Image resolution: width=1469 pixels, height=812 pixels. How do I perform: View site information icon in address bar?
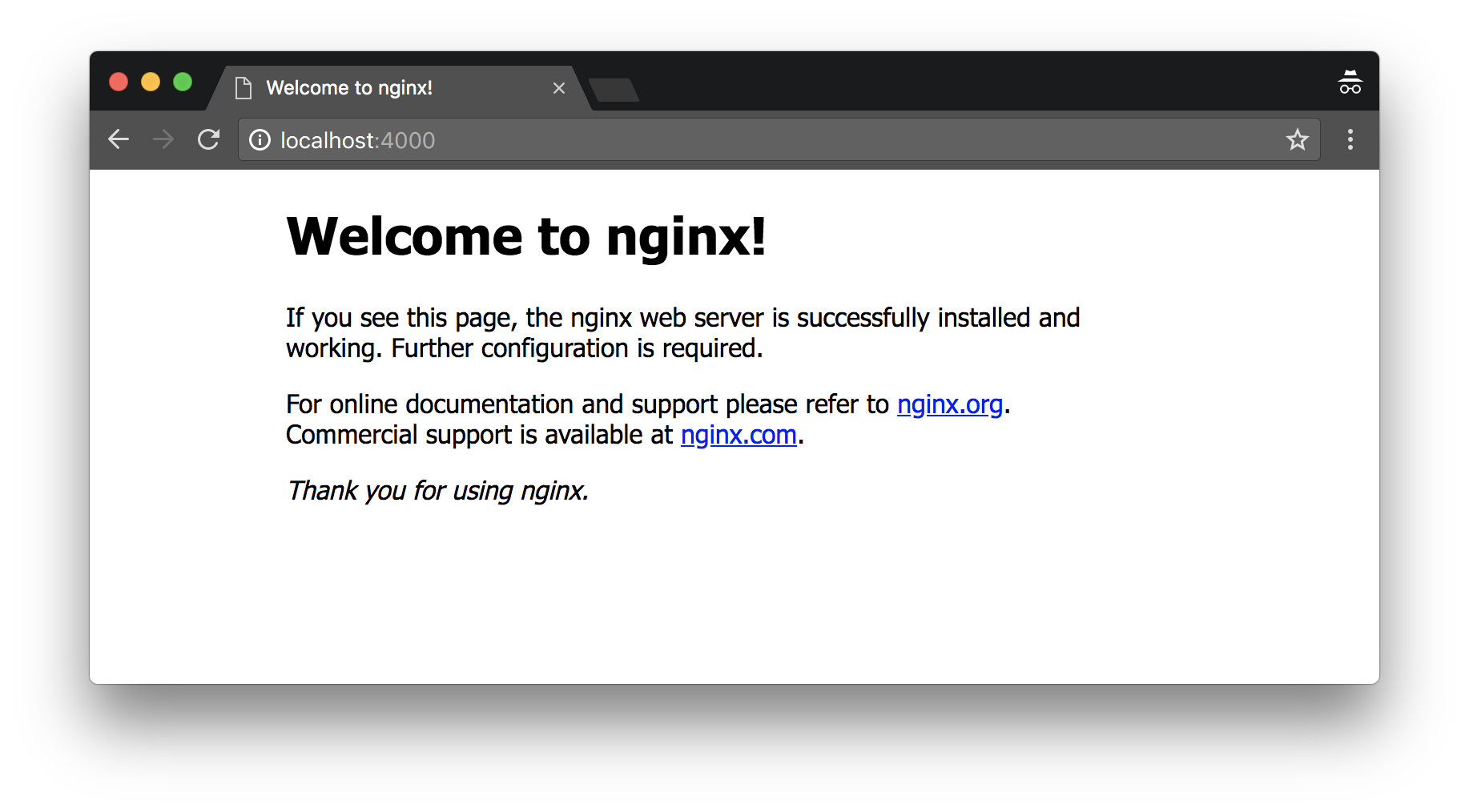tap(260, 140)
